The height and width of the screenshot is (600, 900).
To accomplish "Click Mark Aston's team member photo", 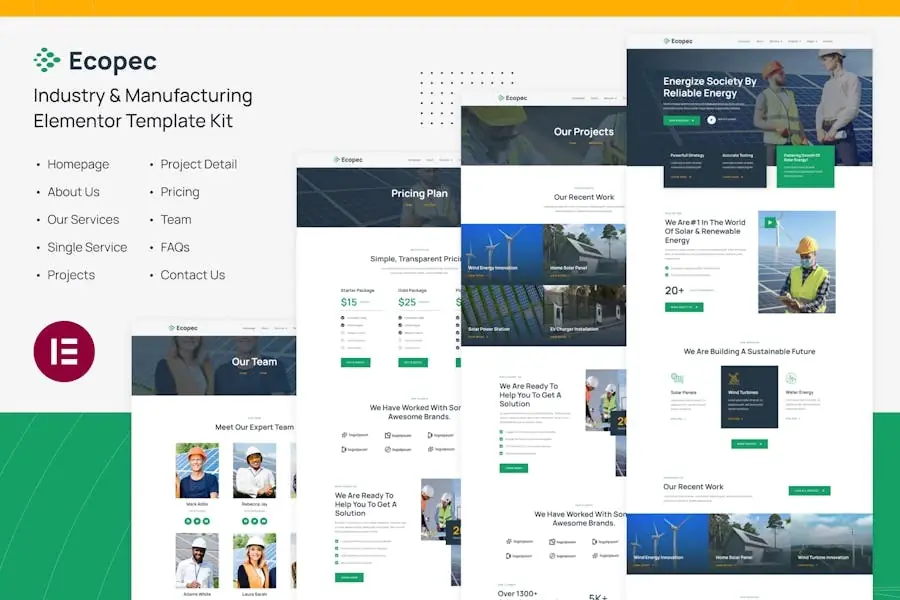I will [x=197, y=471].
